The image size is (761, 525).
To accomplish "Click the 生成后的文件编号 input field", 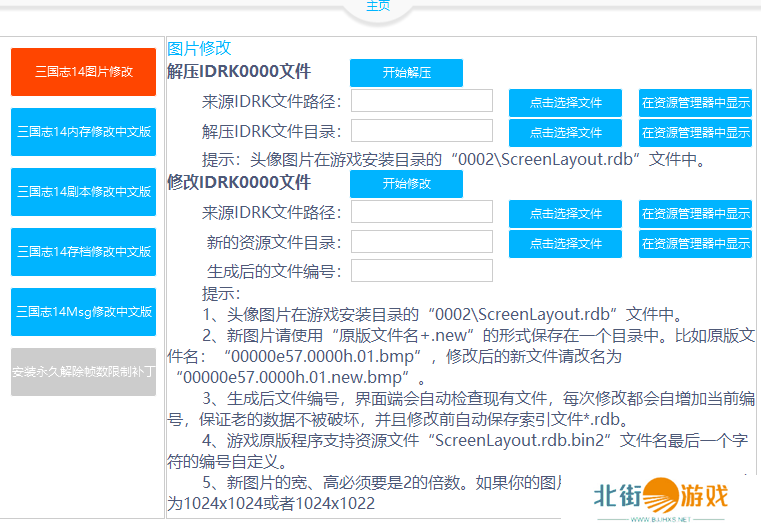I will point(422,271).
